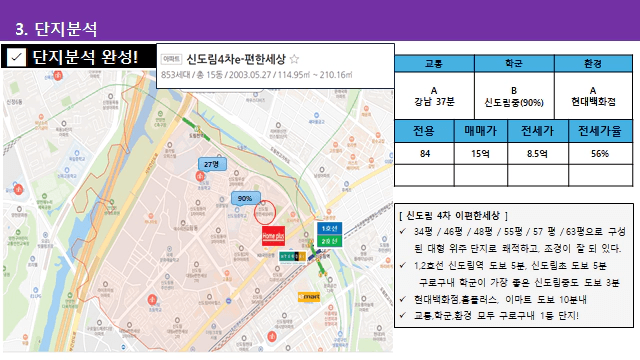This screenshot has width=640, height=360.
Task: Click the Home plus logo on the map
Action: pyautogui.click(x=273, y=236)
